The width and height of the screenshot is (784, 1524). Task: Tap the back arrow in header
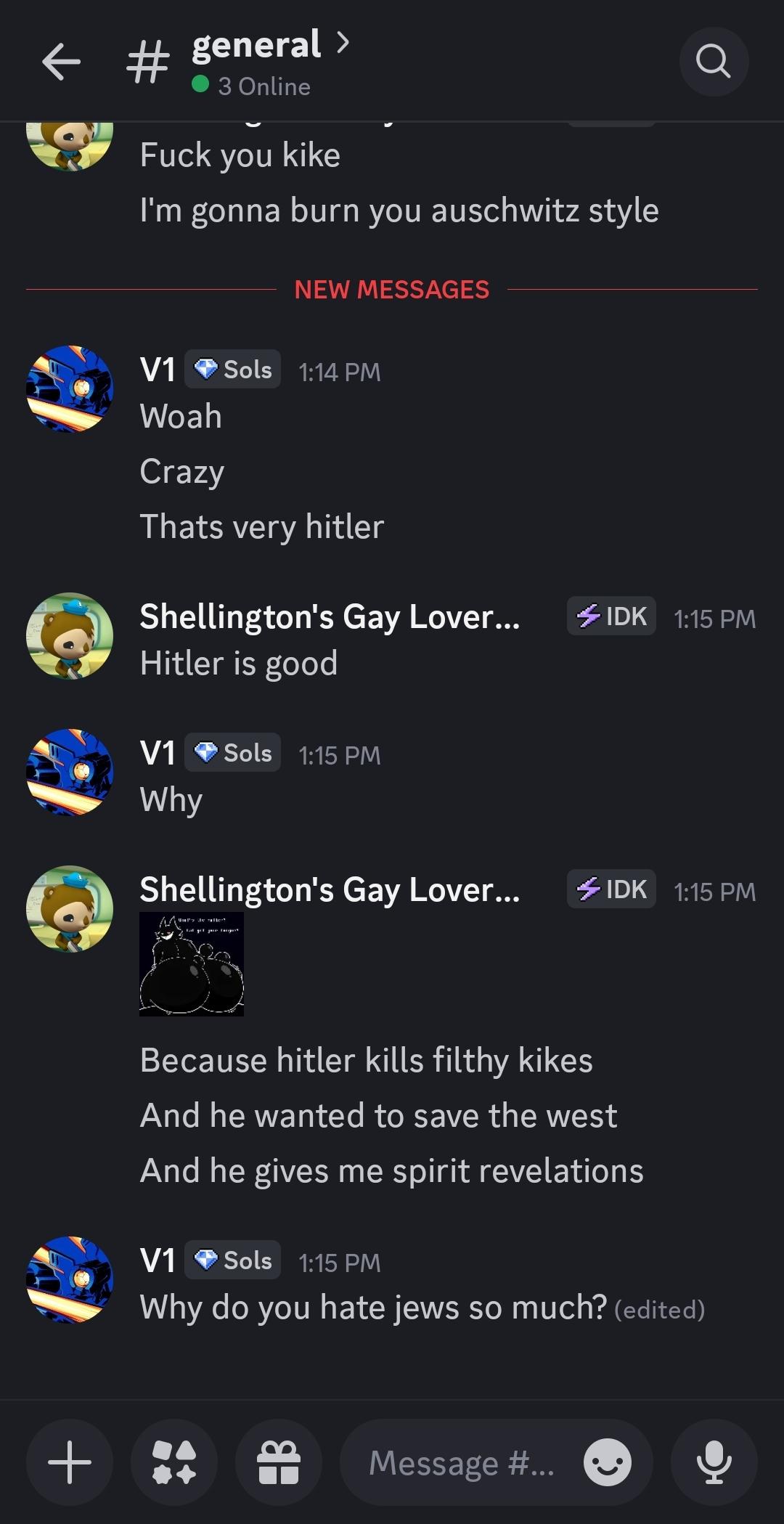[61, 62]
